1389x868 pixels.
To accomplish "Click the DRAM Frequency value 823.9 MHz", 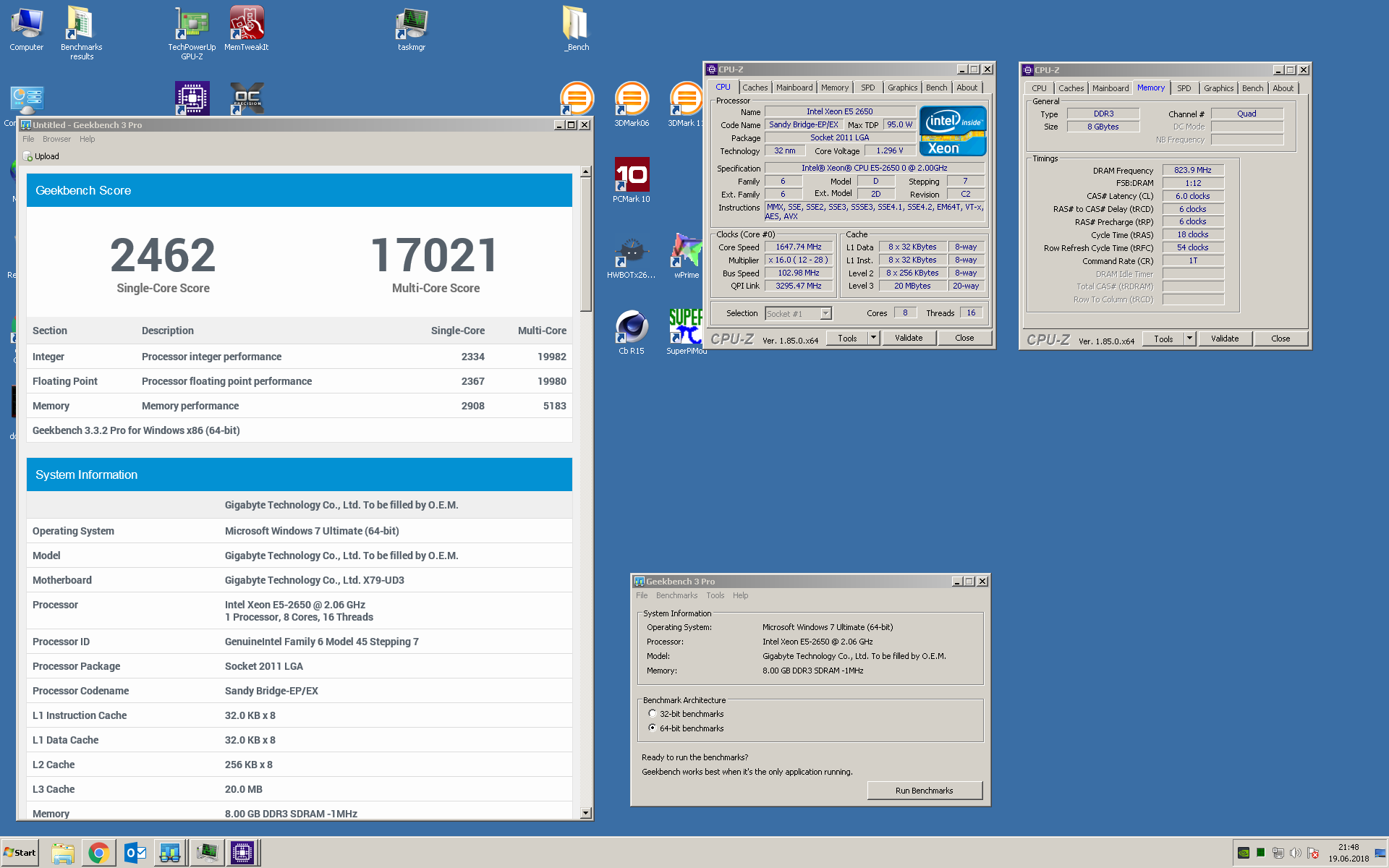I will pyautogui.click(x=1193, y=170).
